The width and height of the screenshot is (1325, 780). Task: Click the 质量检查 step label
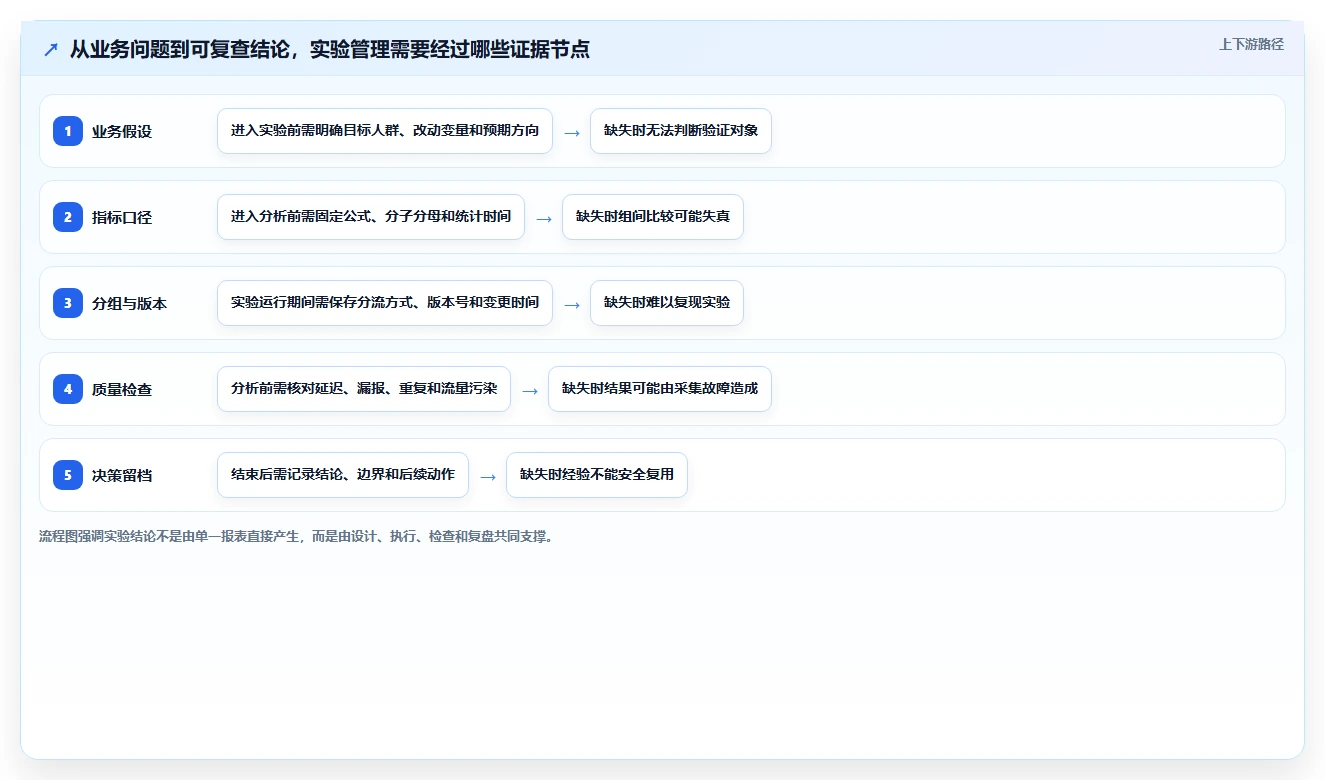pyautogui.click(x=122, y=389)
